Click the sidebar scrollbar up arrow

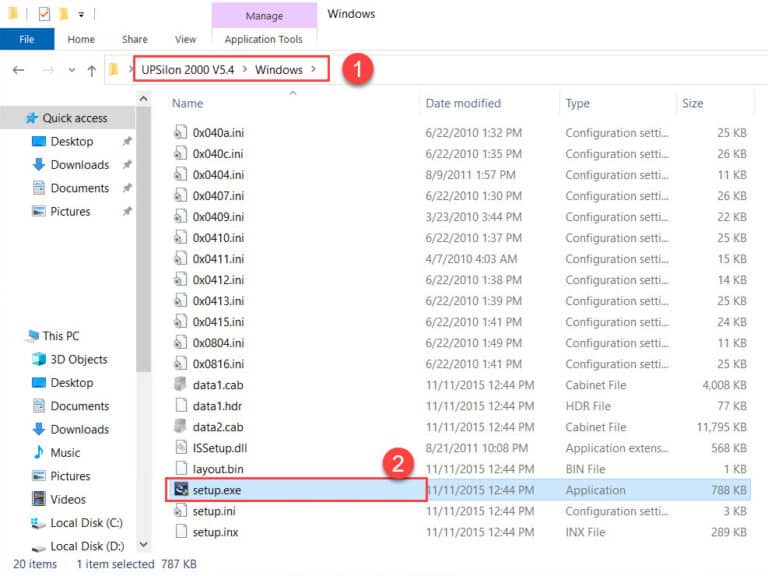(144, 99)
